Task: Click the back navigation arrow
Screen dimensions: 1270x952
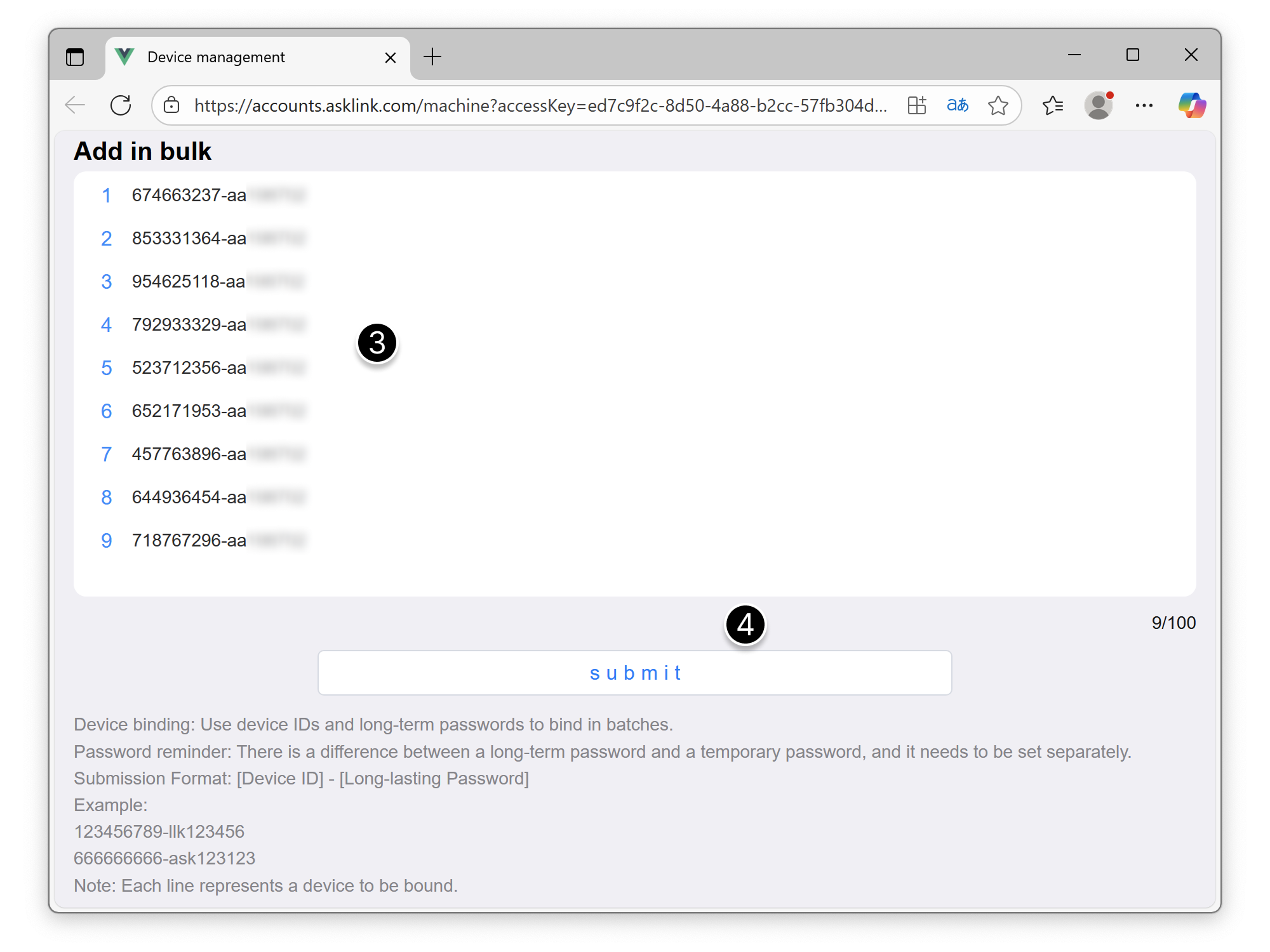Action: (x=76, y=105)
